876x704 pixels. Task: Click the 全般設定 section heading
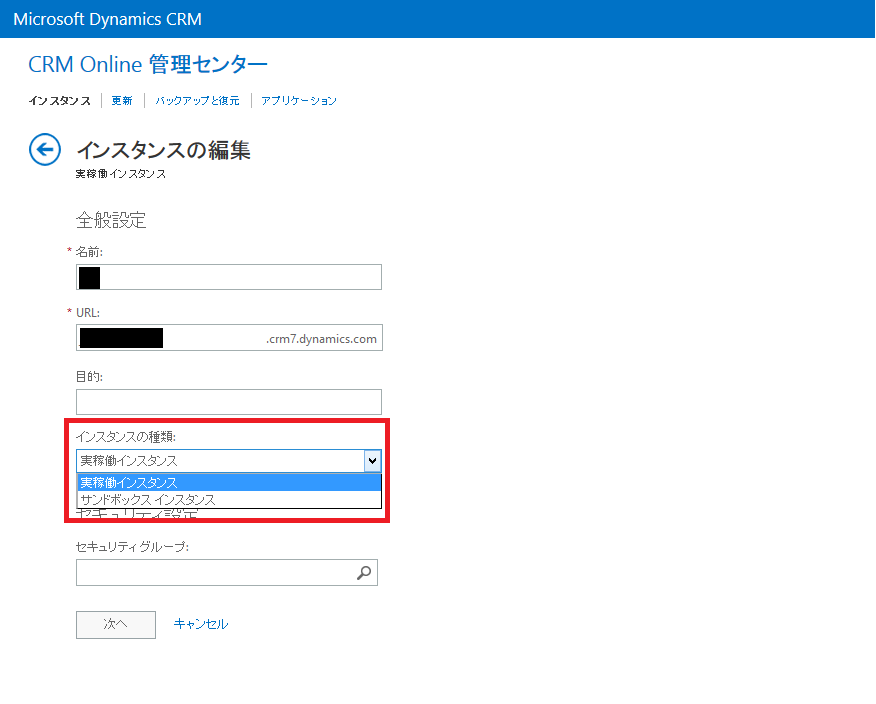111,220
